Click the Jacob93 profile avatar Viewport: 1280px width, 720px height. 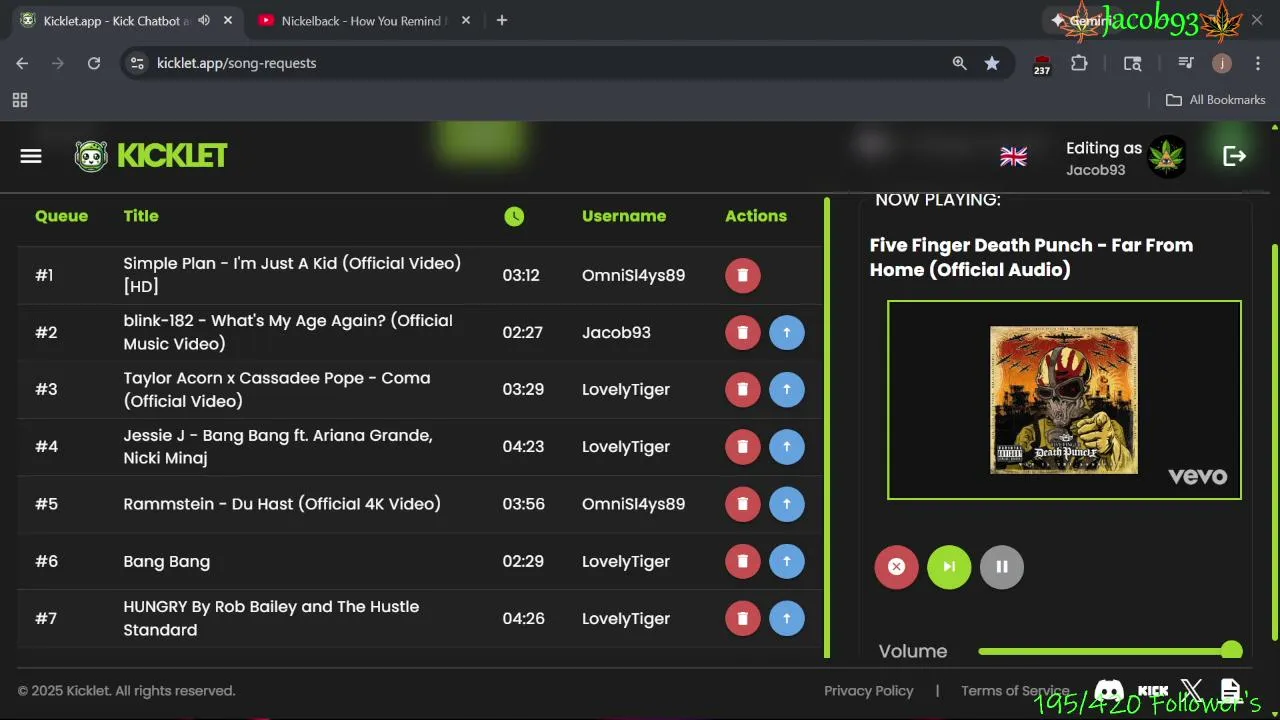1166,157
